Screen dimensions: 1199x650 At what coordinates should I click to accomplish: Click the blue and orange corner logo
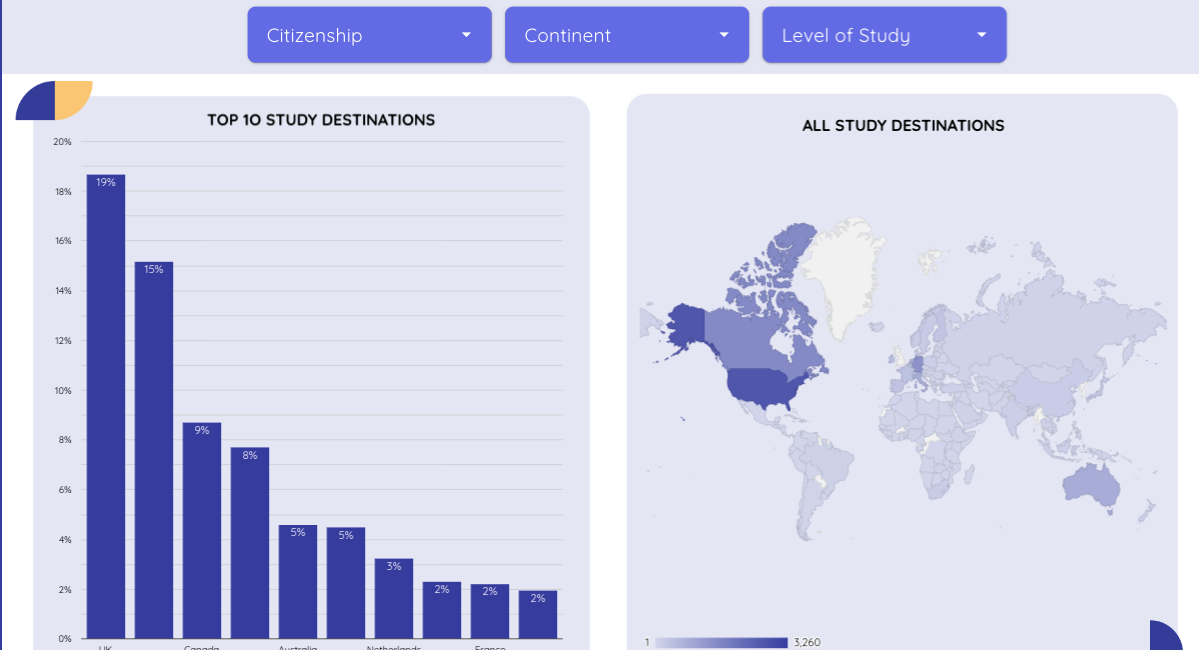point(53,99)
